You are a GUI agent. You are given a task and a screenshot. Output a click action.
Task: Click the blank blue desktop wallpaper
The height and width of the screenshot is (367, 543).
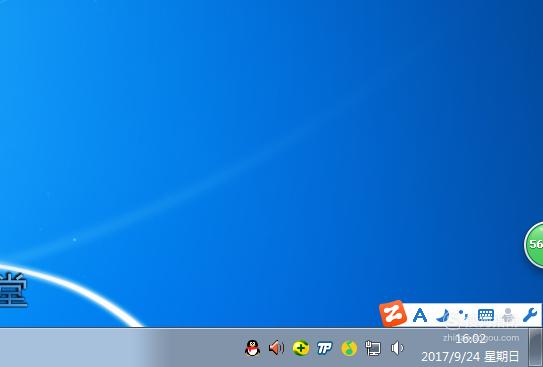(x=242, y=104)
